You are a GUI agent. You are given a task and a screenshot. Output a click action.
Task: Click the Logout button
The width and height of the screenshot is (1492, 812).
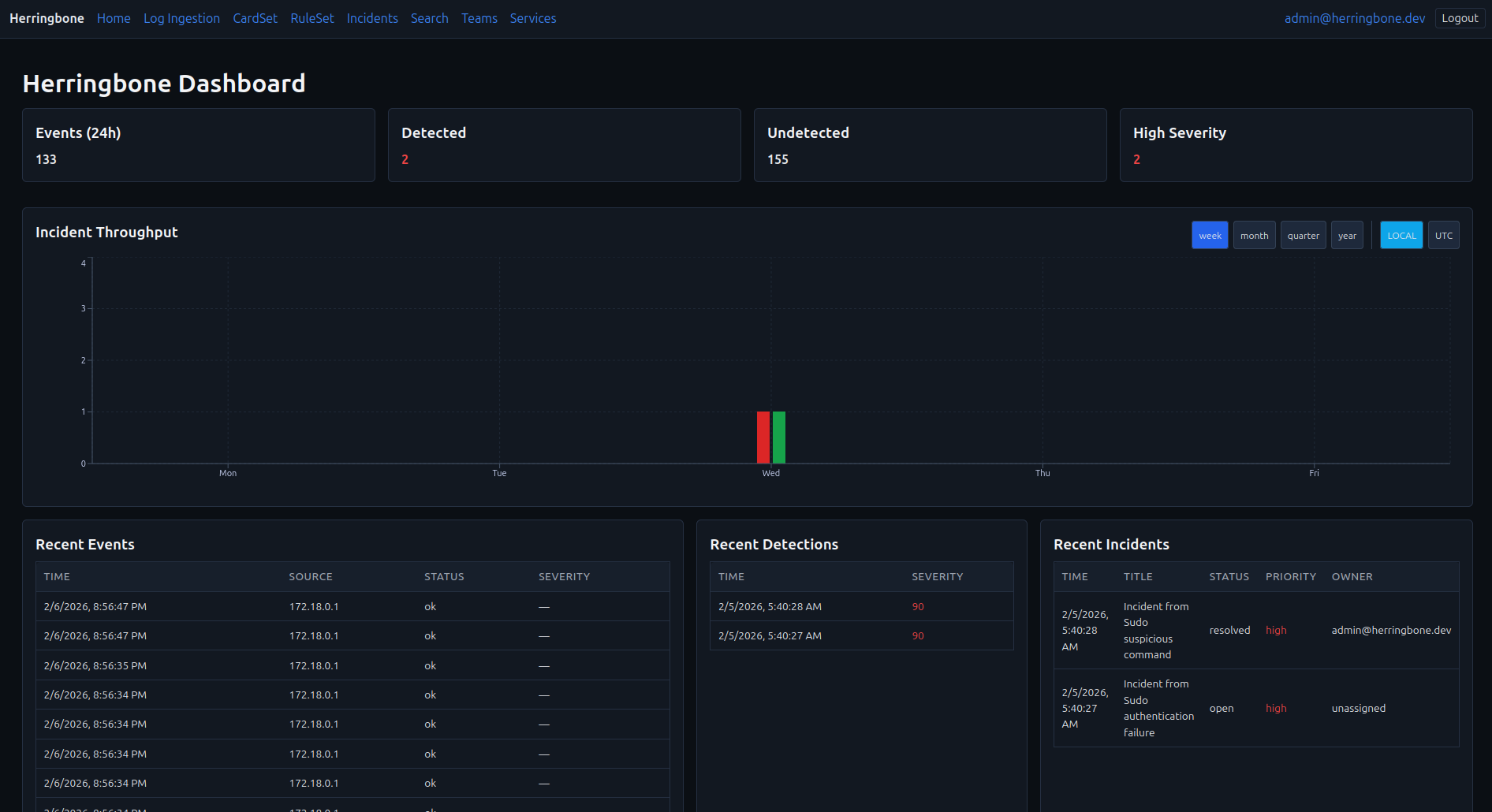click(1459, 17)
